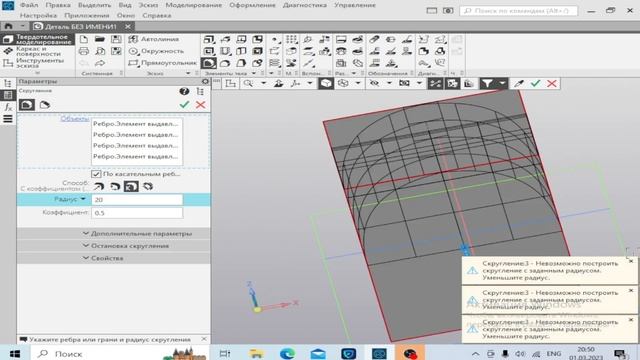Choose the constant radius fillet type icon
This screenshot has width=640, height=360.
pos(27,105)
